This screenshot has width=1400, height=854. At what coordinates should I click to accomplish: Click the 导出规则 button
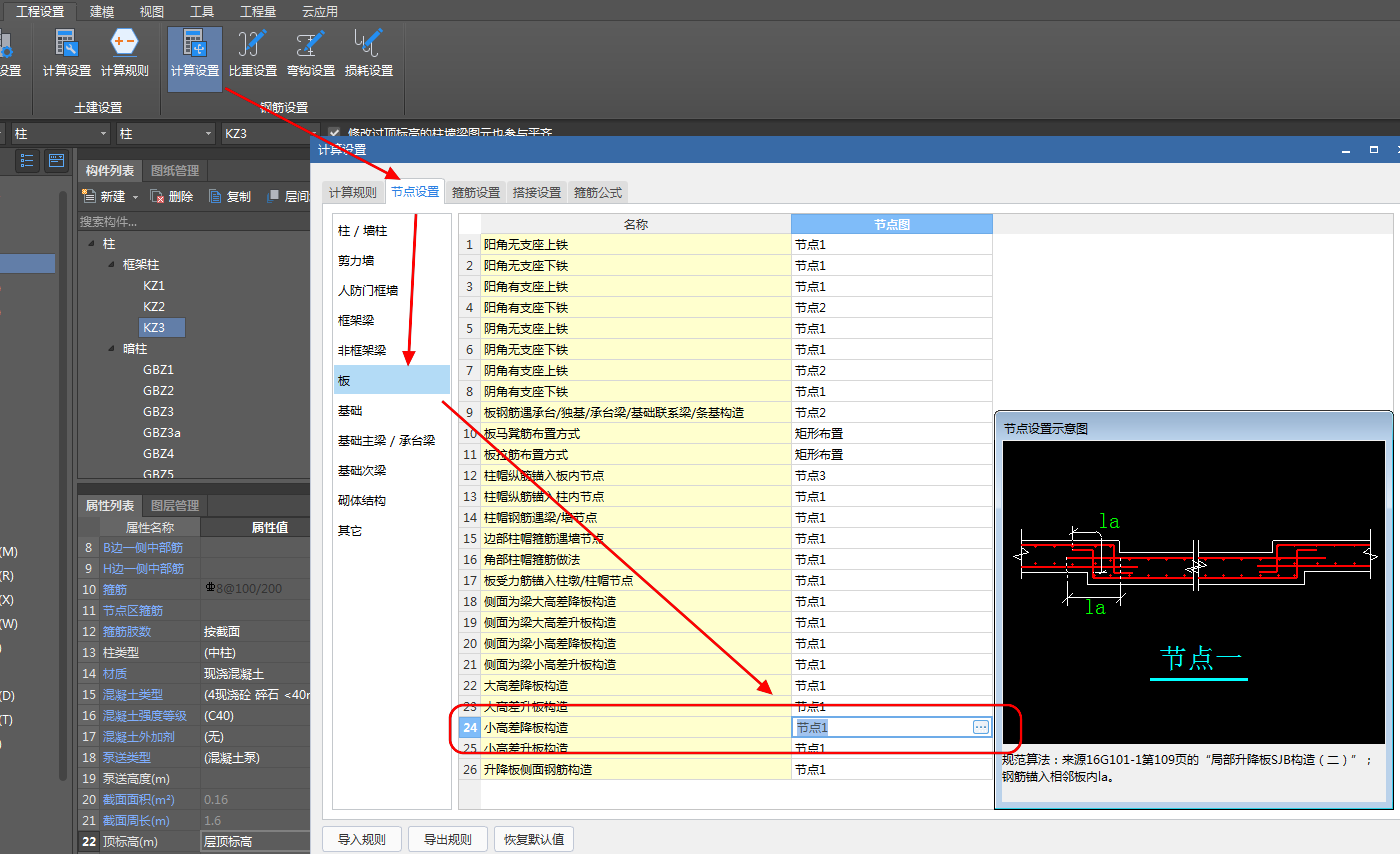pyautogui.click(x=448, y=839)
